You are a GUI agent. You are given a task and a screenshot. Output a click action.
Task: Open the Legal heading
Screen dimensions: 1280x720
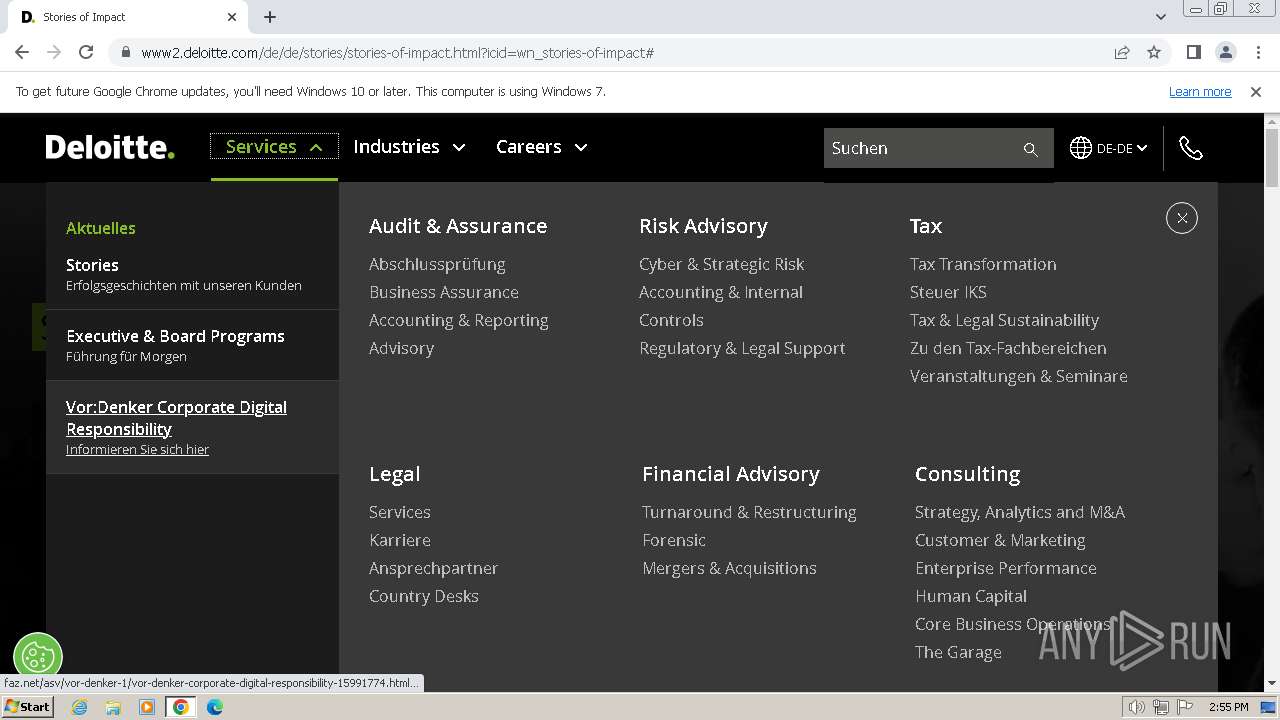tap(395, 474)
